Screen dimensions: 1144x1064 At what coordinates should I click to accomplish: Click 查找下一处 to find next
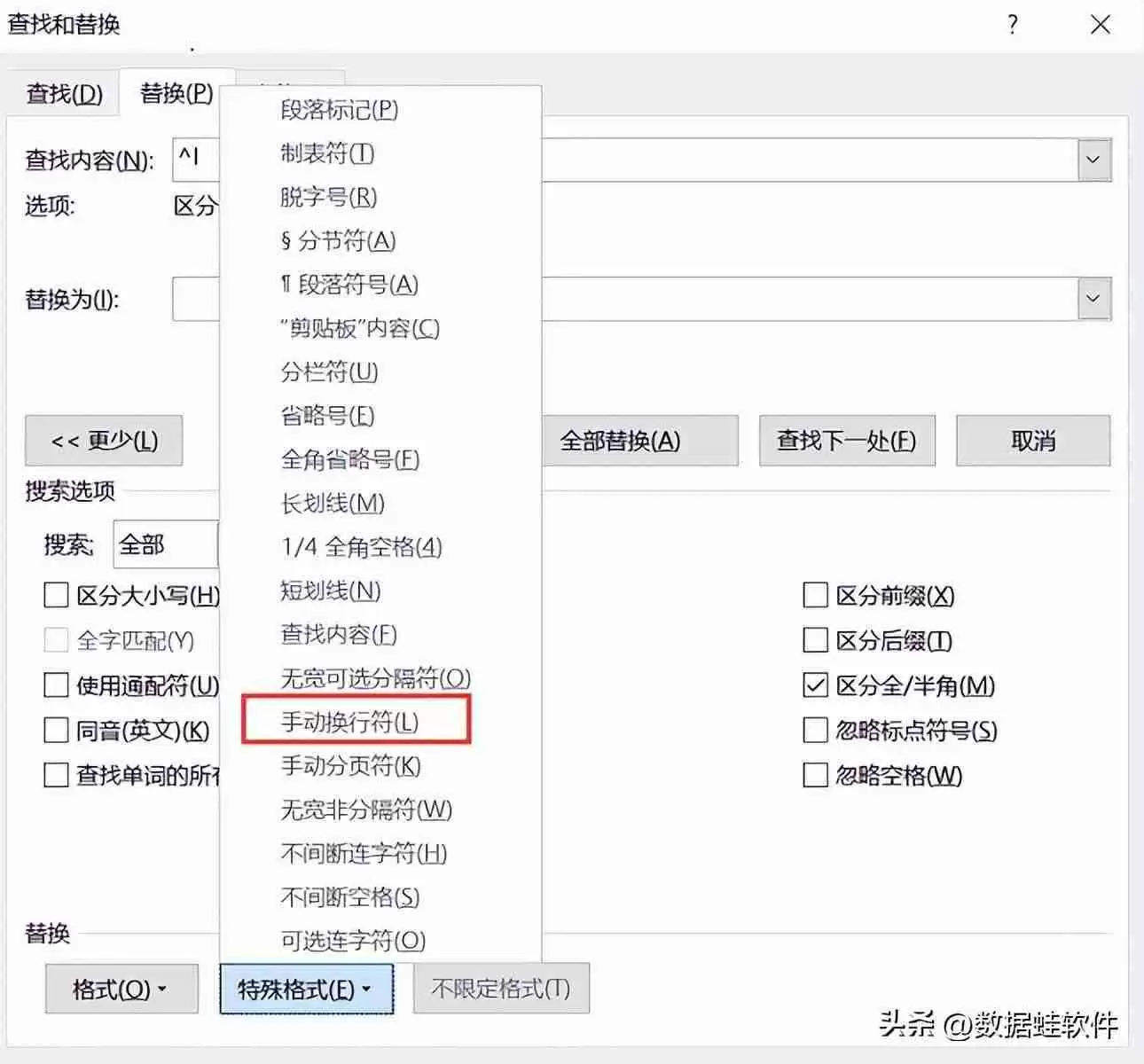[x=846, y=440]
